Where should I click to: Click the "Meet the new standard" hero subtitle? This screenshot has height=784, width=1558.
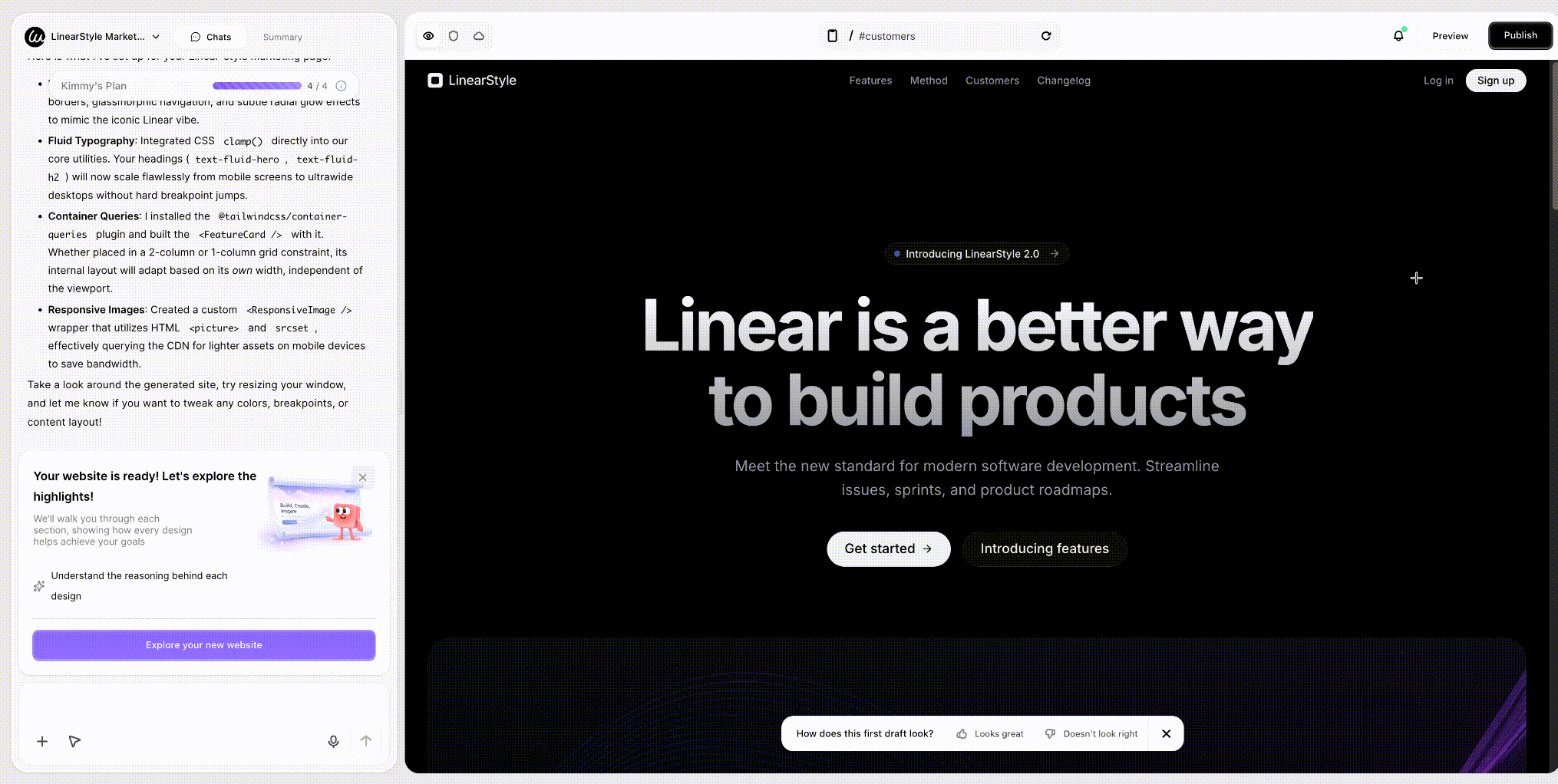[977, 478]
